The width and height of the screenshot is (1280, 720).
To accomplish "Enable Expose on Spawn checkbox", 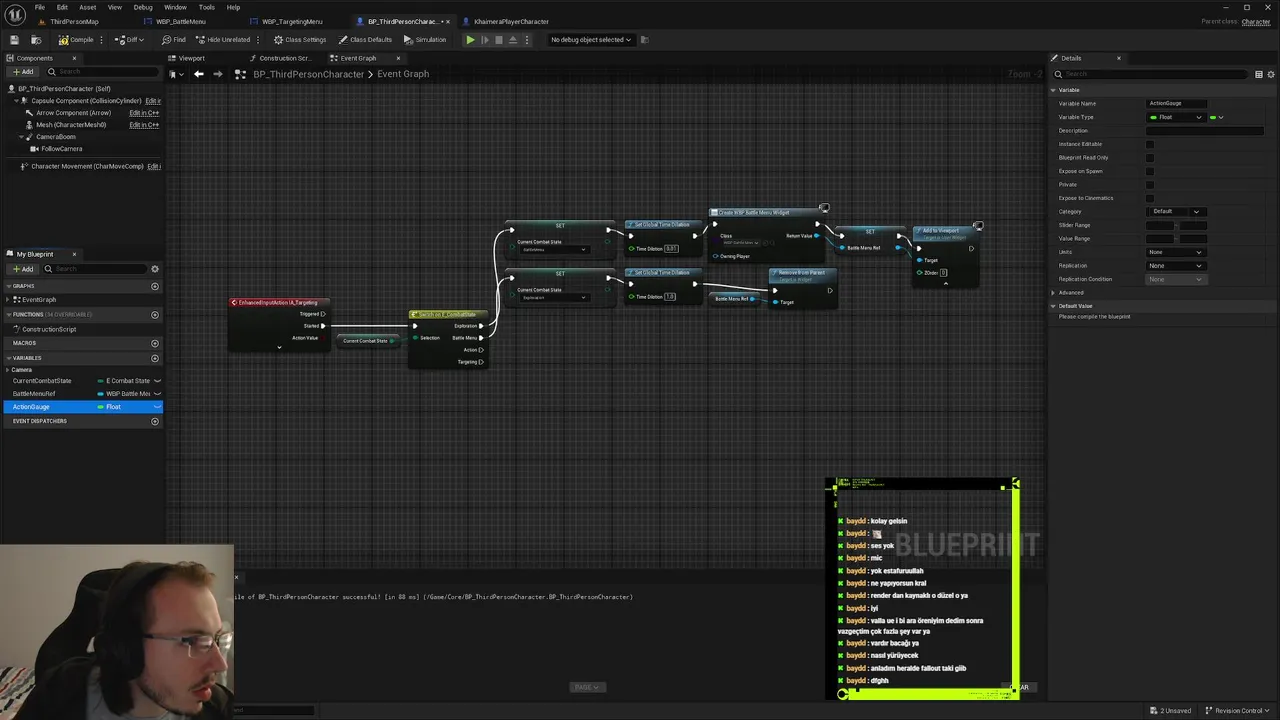I will tap(1149, 171).
